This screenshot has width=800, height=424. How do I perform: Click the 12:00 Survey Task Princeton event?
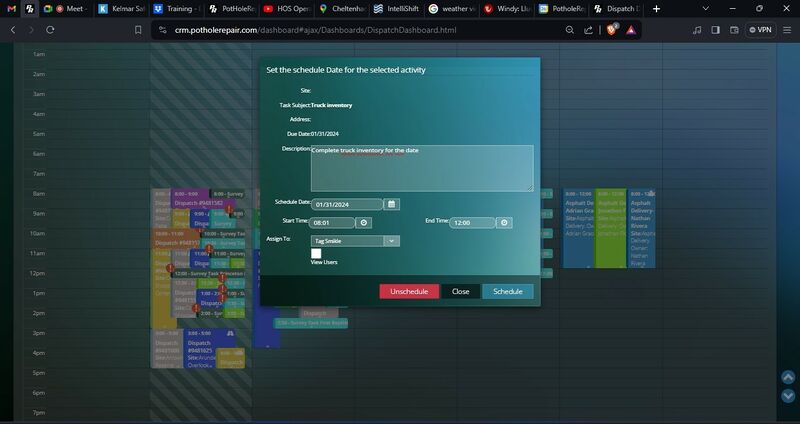[x=207, y=274]
